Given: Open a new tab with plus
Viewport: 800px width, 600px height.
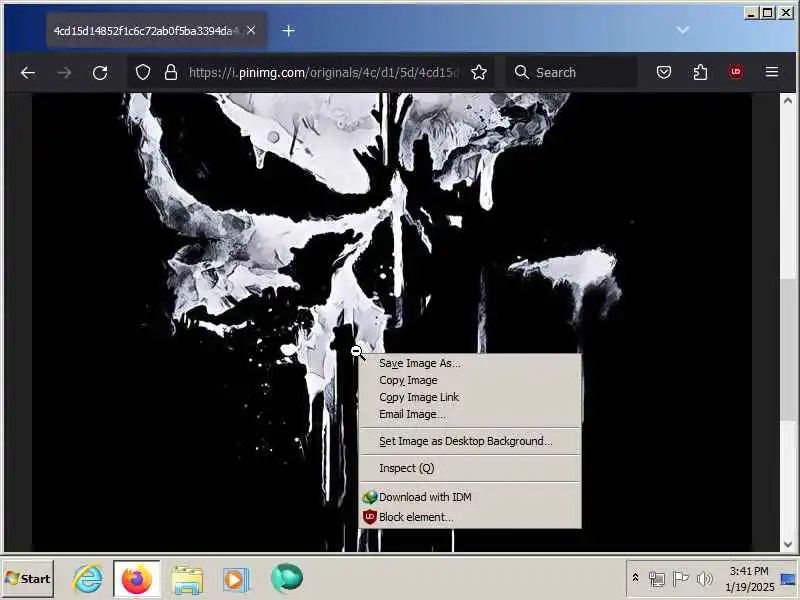Looking at the screenshot, I should (x=288, y=31).
